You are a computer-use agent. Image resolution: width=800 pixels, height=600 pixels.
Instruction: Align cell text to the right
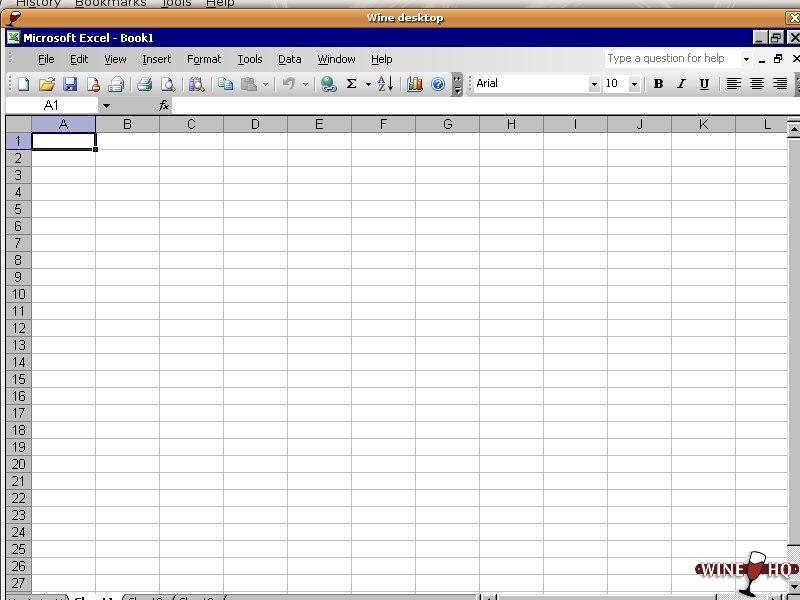[x=780, y=84]
